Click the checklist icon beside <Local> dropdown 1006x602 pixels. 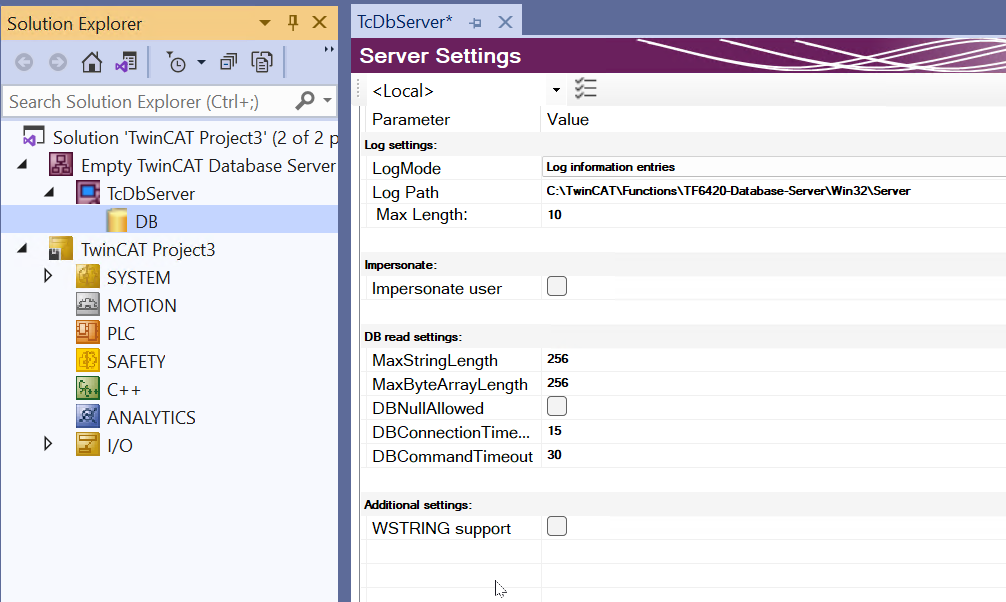coord(586,89)
